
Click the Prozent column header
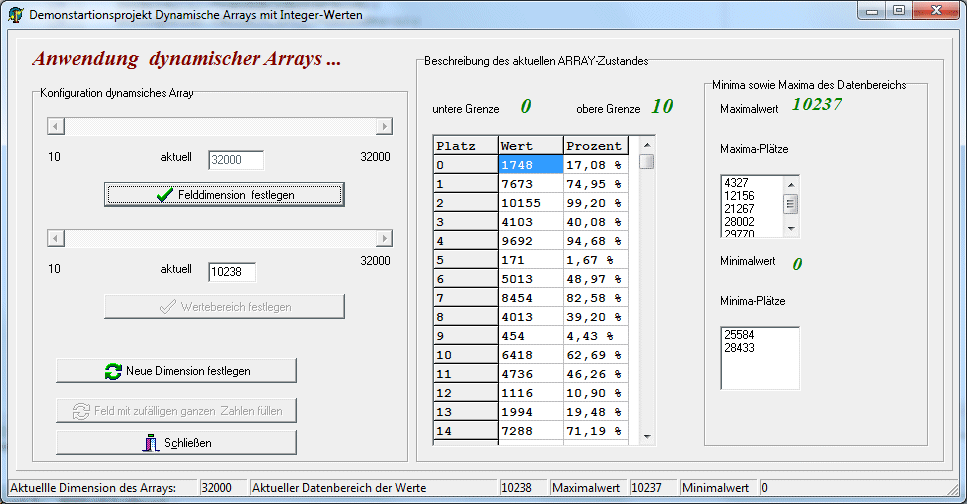[x=596, y=146]
